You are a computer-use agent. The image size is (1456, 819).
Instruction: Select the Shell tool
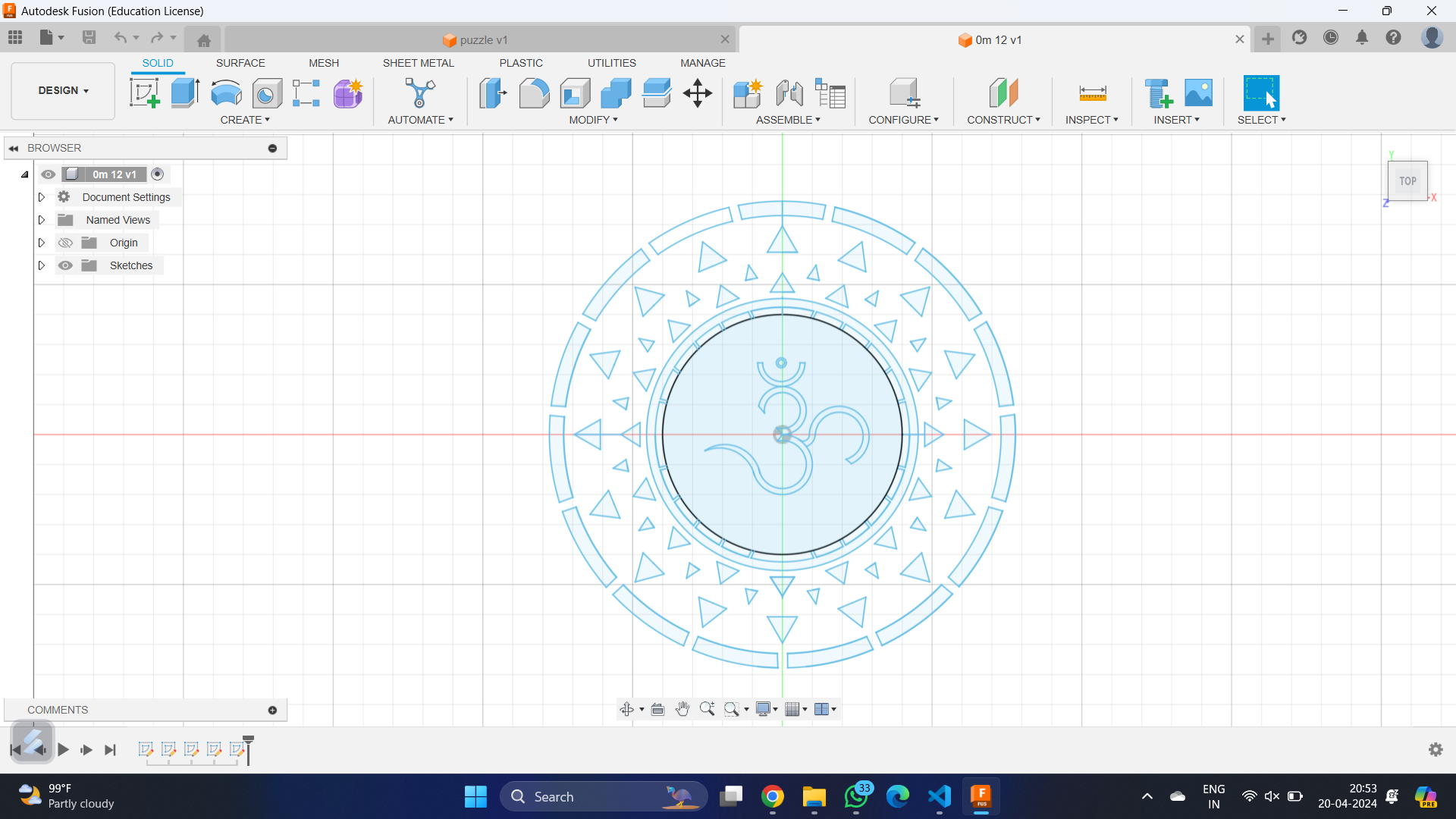(x=575, y=93)
